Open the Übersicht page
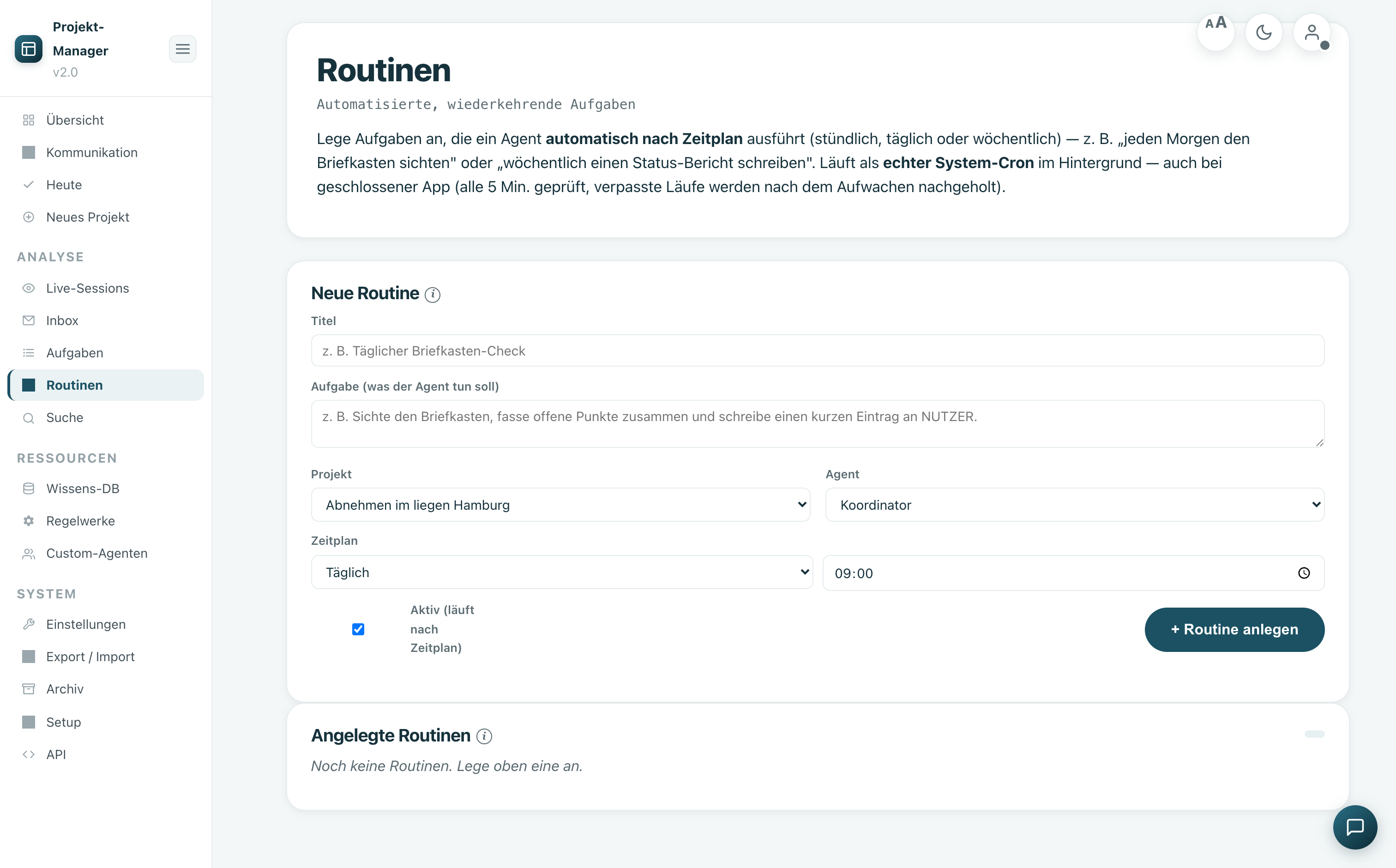1396x868 pixels. [106, 120]
